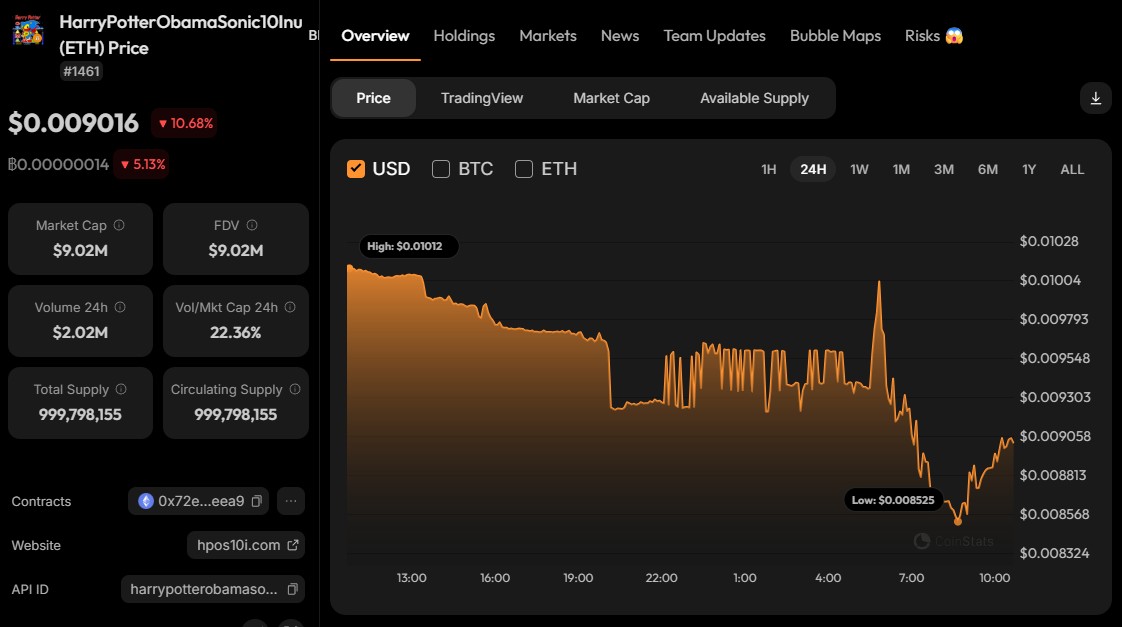Click the current price $0.009016
The height and width of the screenshot is (627, 1122).
point(73,123)
